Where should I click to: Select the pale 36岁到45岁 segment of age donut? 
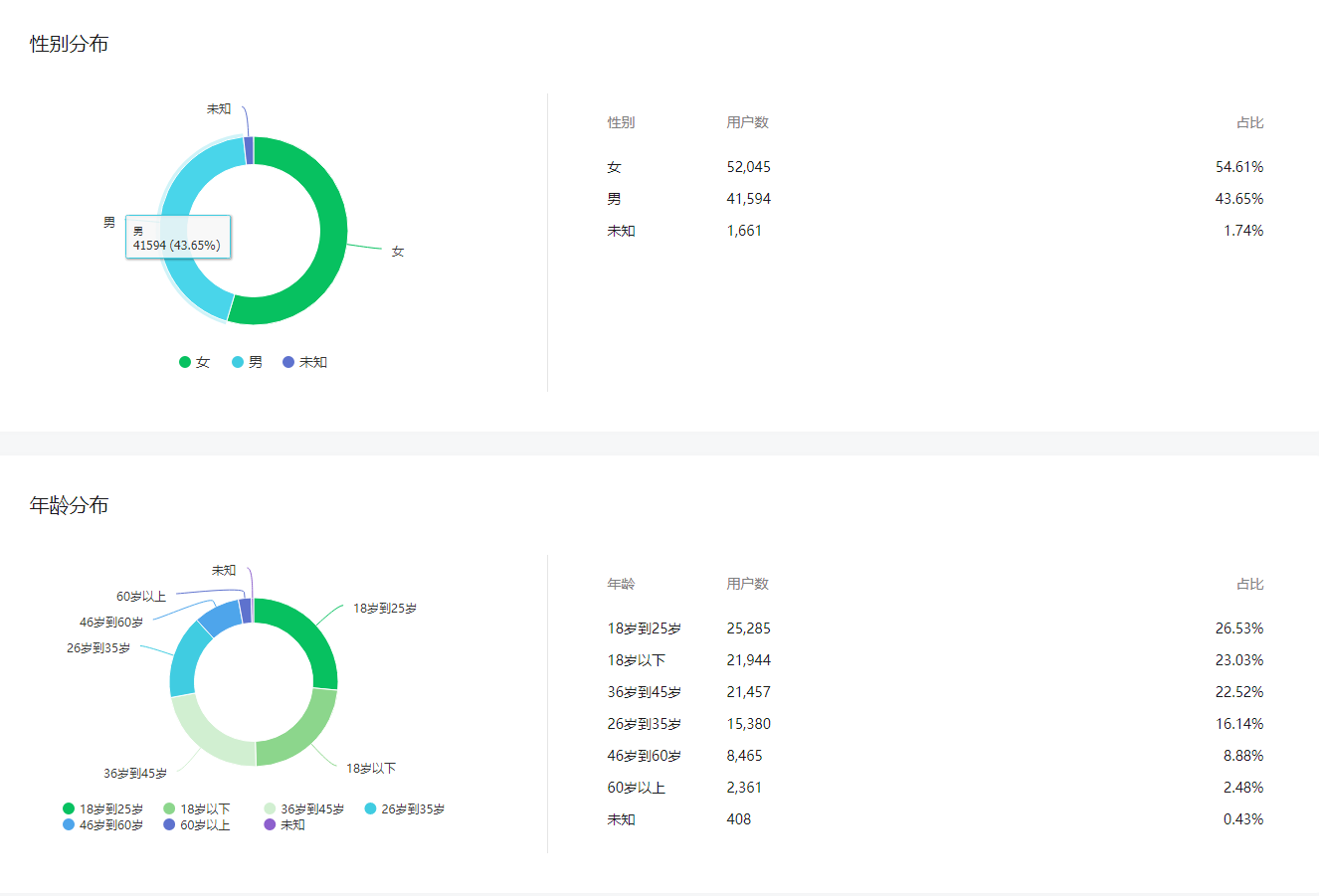coord(207,737)
